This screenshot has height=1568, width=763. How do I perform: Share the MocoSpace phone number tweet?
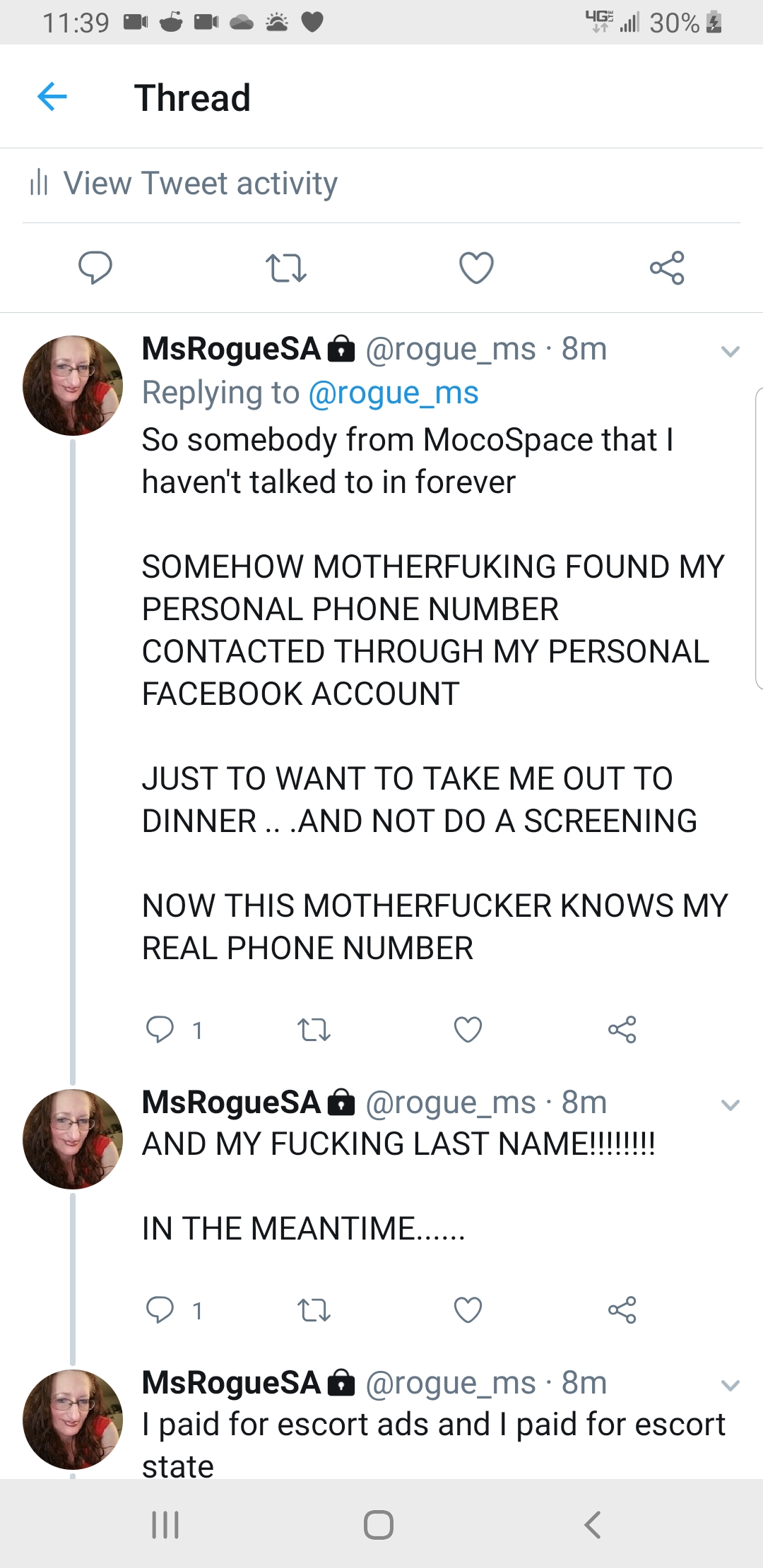(622, 1030)
